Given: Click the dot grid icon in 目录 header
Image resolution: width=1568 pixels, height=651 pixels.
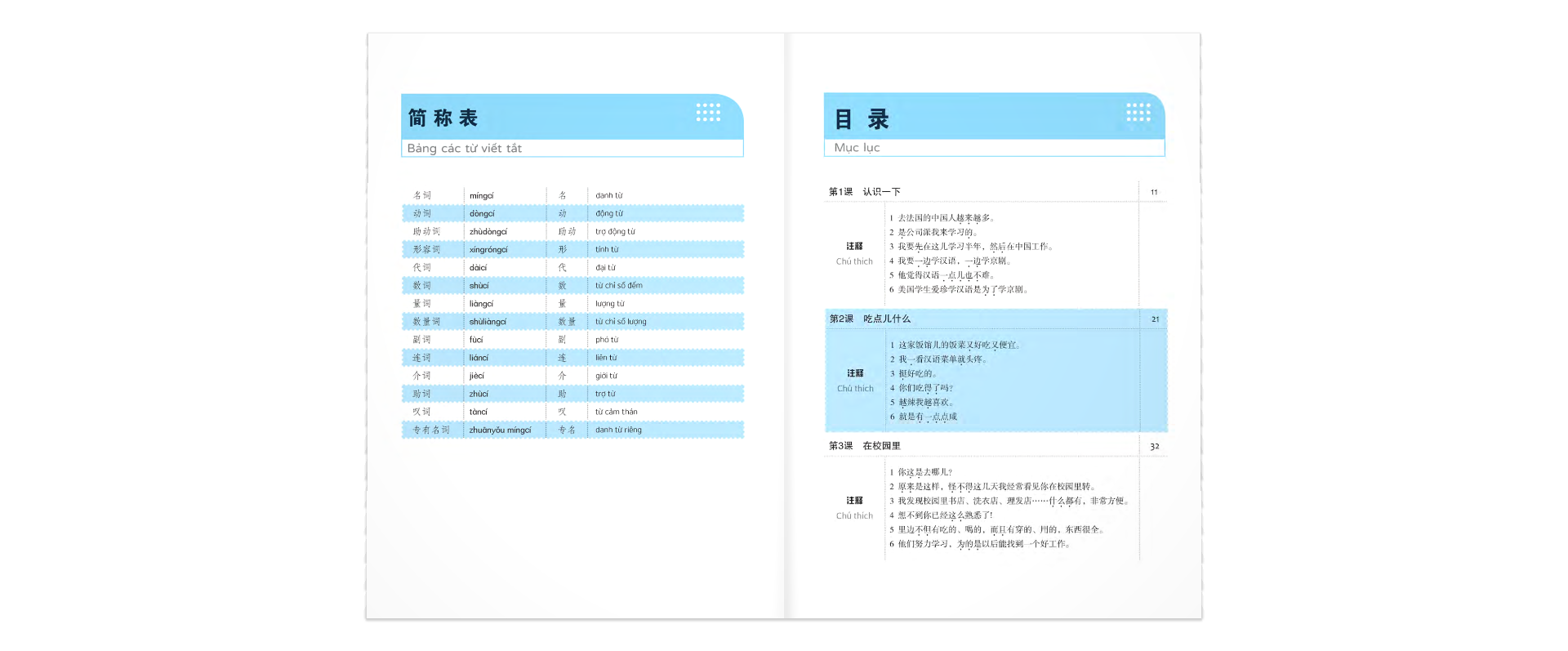Looking at the screenshot, I should coord(1138,113).
